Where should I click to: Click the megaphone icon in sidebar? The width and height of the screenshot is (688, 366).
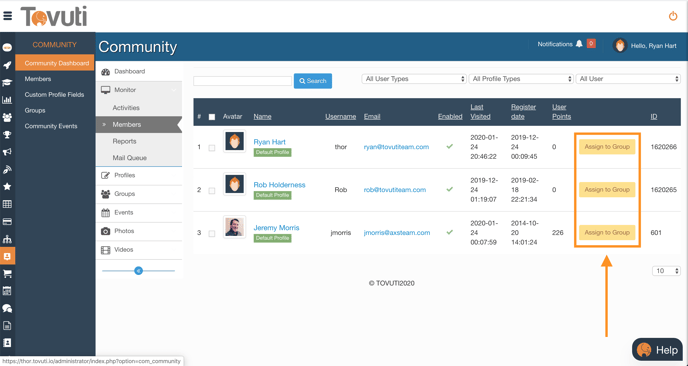[7, 152]
